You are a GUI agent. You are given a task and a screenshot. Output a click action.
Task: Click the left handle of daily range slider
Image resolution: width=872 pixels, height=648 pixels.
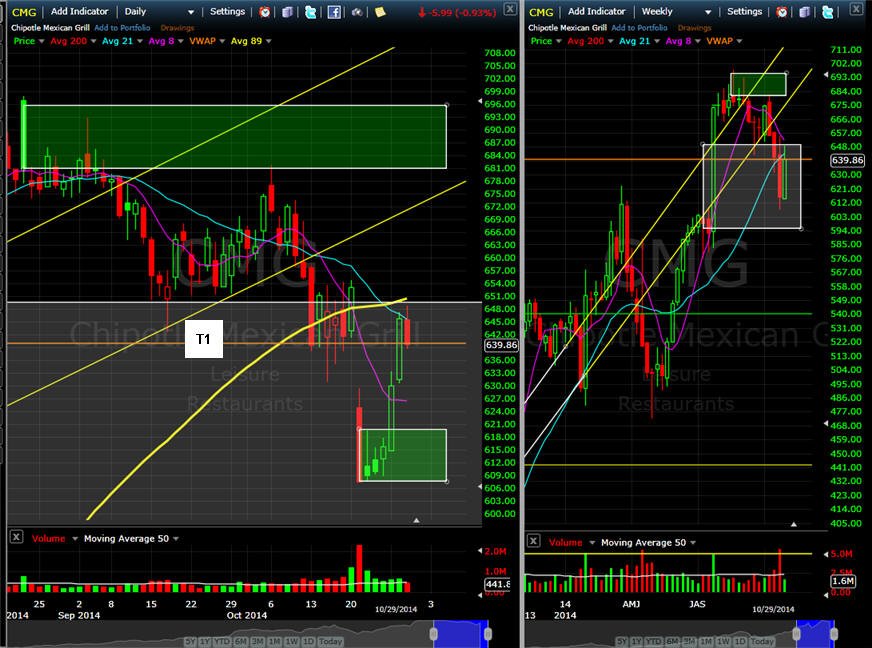point(434,634)
